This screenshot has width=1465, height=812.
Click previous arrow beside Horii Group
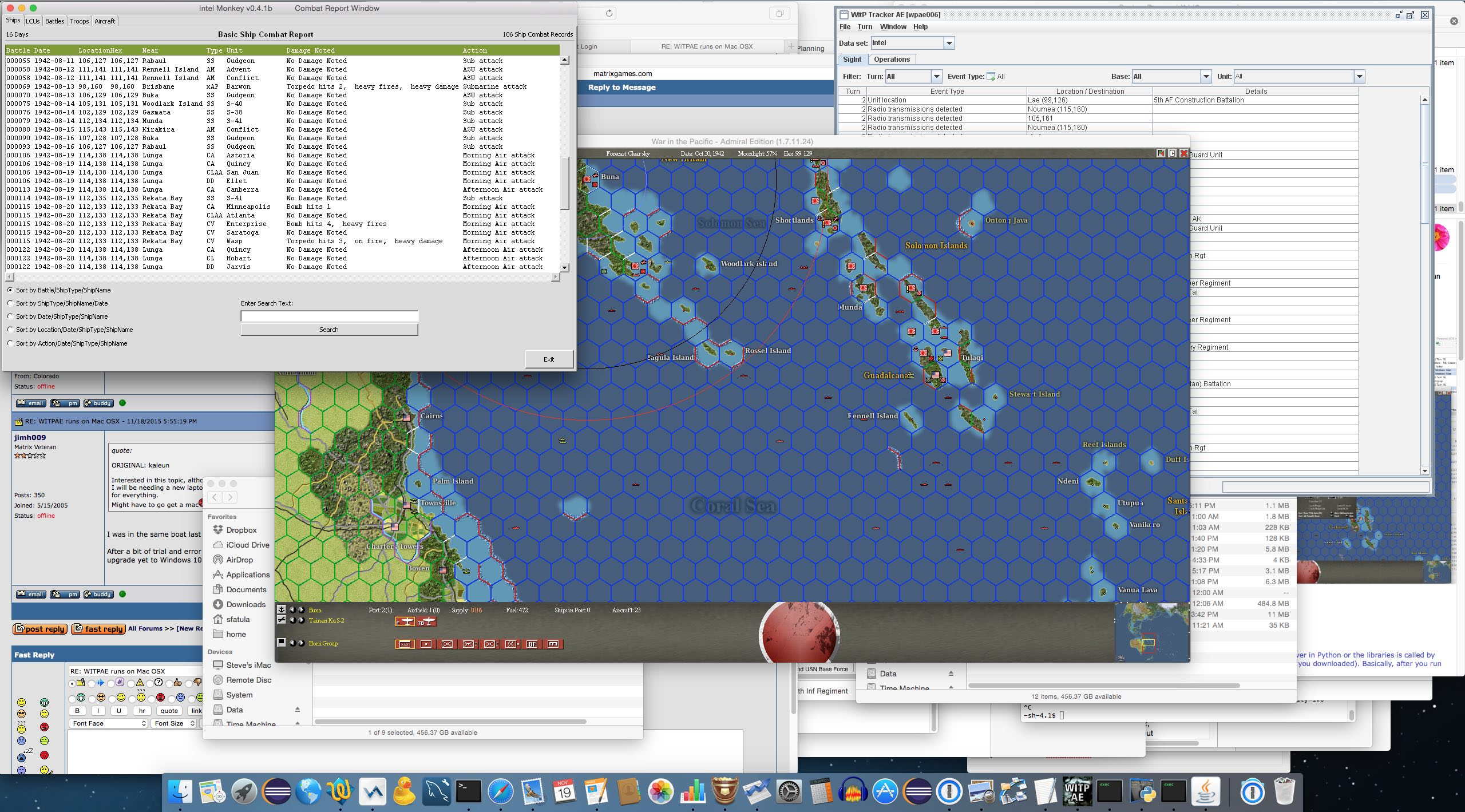[292, 643]
